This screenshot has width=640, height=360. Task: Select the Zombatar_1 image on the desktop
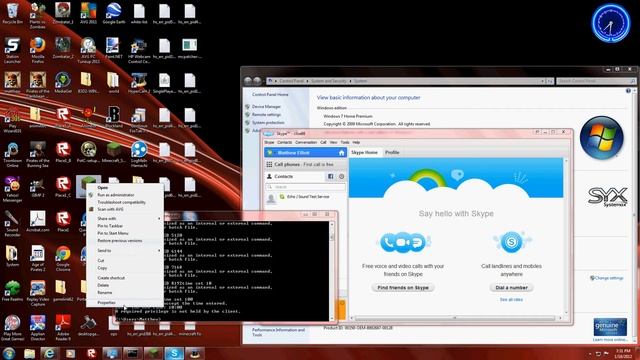pyautogui.click(x=63, y=13)
